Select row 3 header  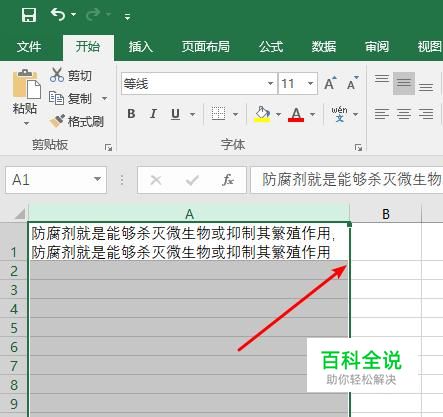(14, 290)
